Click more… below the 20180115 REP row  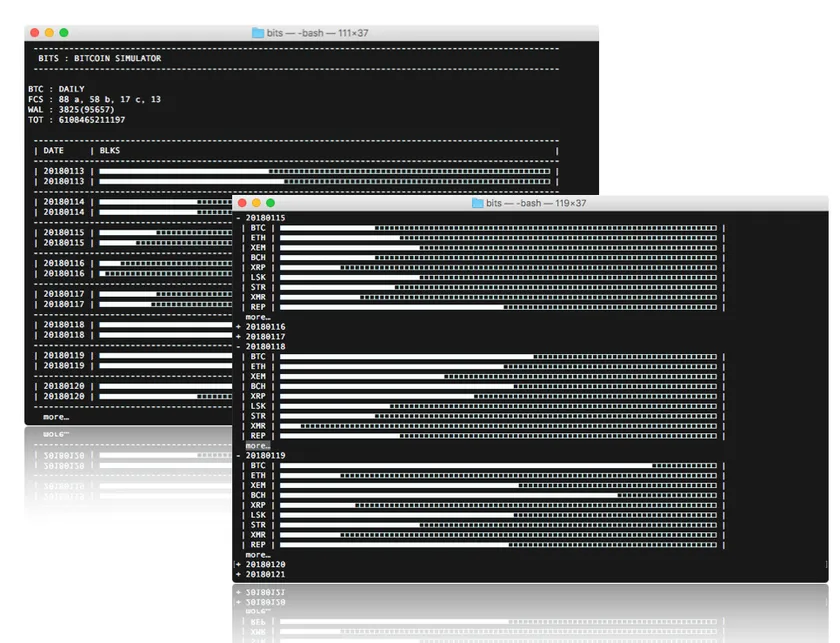tap(258, 317)
